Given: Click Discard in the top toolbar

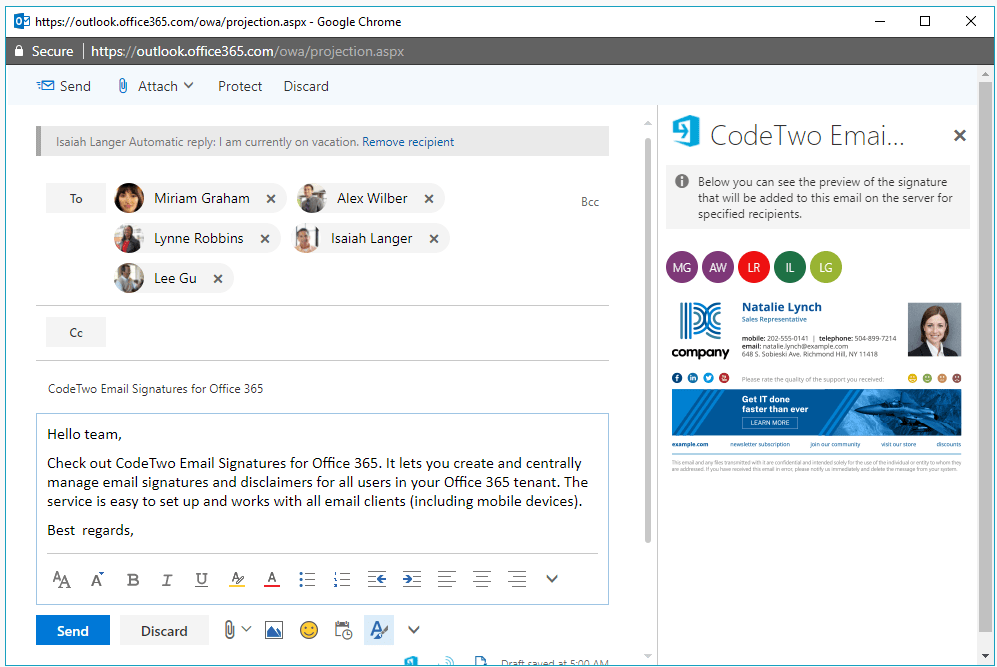Looking at the screenshot, I should 306,86.
